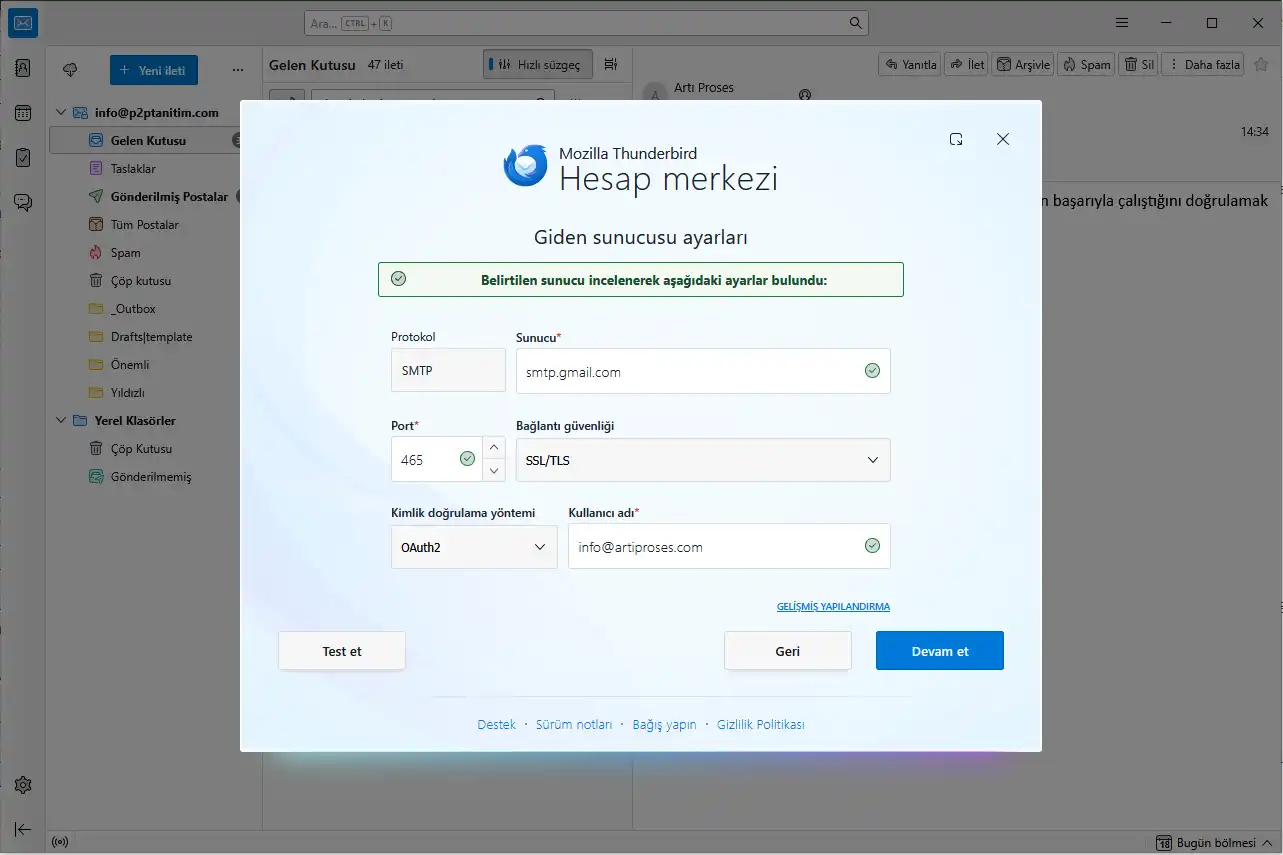Click the contact icon beside Artı Proses
Viewport: 1283px width, 855px height.
(804, 95)
